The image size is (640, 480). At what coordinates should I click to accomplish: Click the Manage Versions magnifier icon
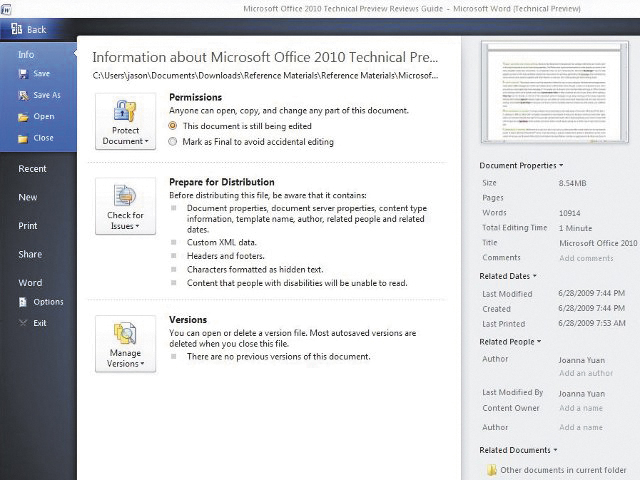[125, 333]
